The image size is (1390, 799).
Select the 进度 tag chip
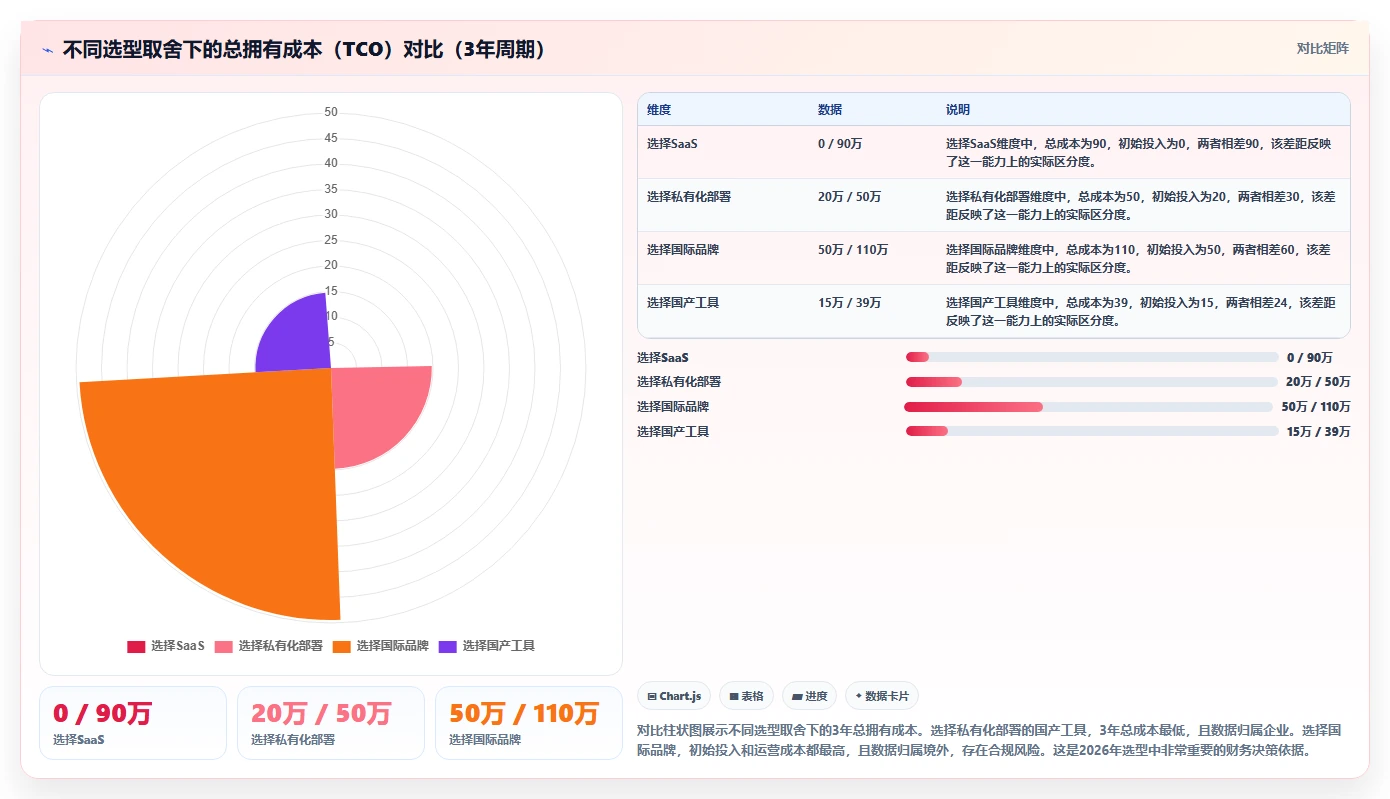[x=809, y=696]
